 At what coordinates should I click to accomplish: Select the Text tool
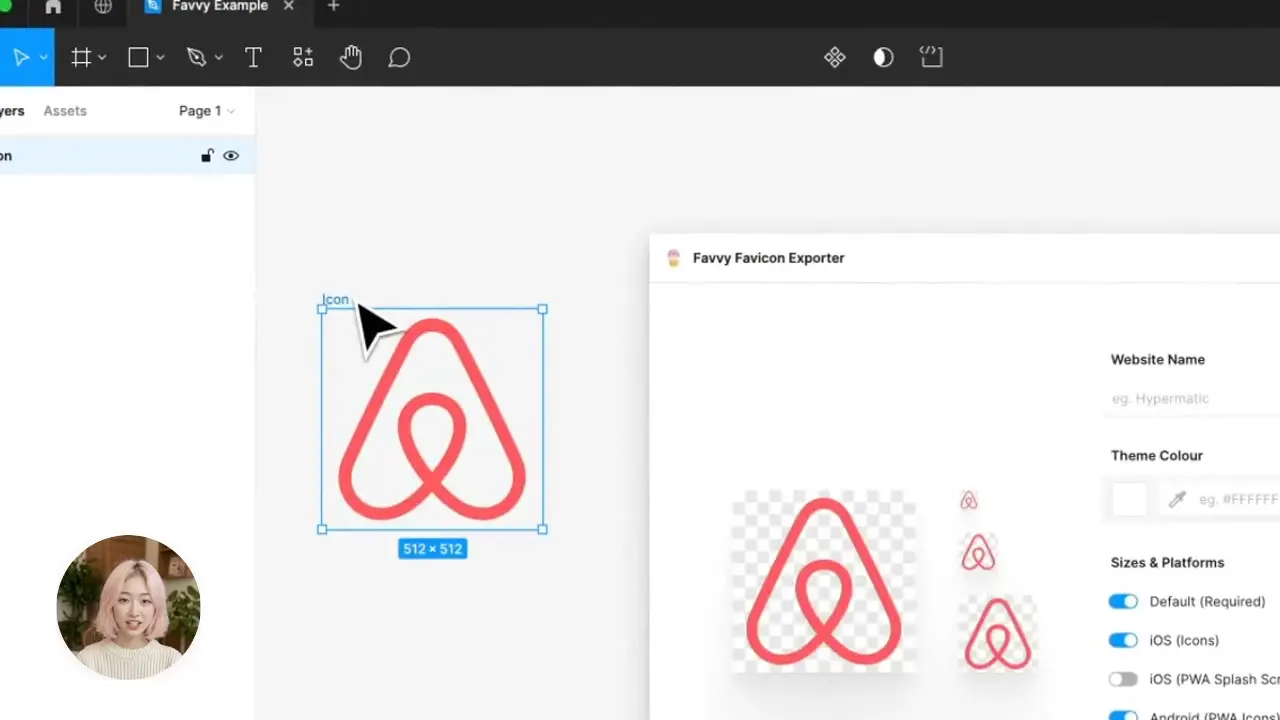[253, 58]
